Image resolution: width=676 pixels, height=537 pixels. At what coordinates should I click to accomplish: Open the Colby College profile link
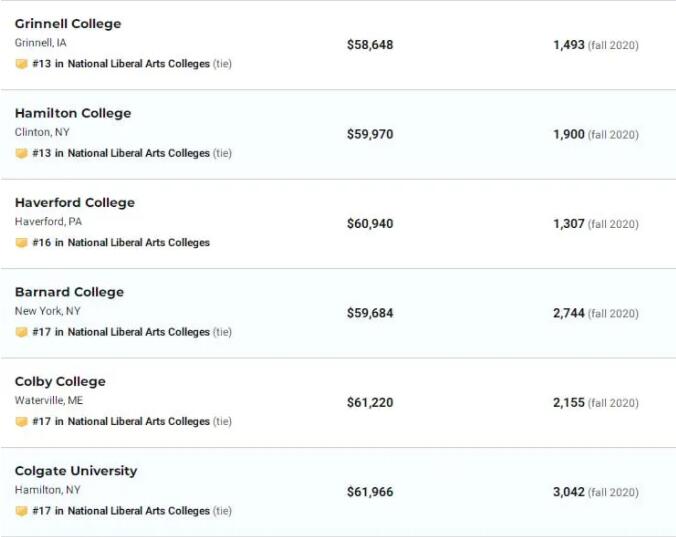click(x=60, y=382)
